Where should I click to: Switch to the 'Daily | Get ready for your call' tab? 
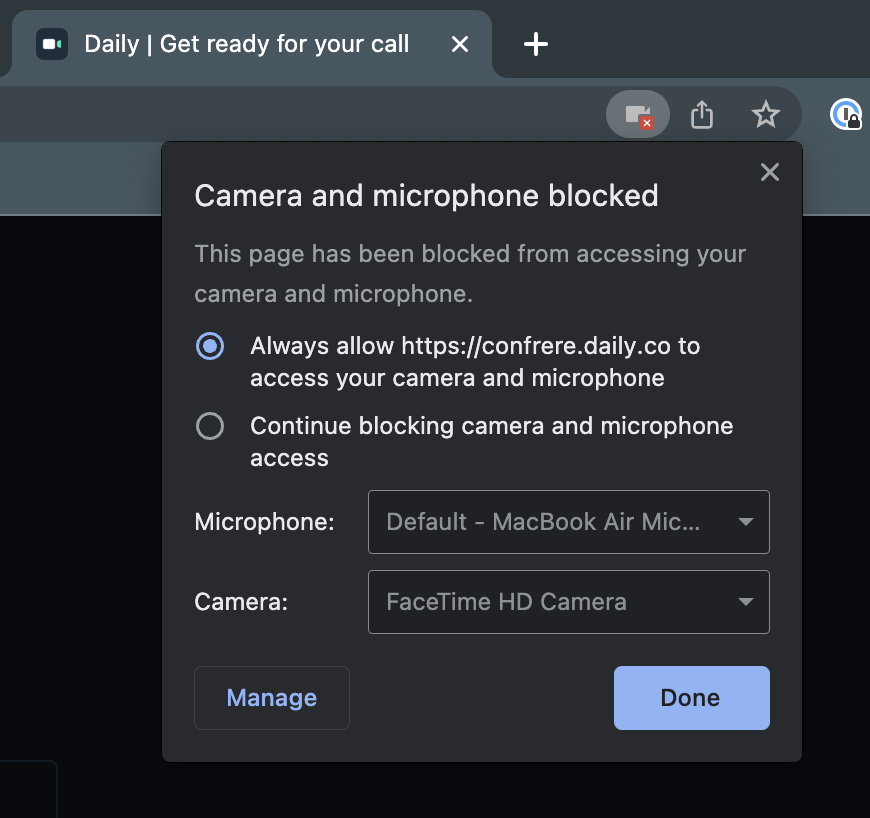[x=246, y=44]
